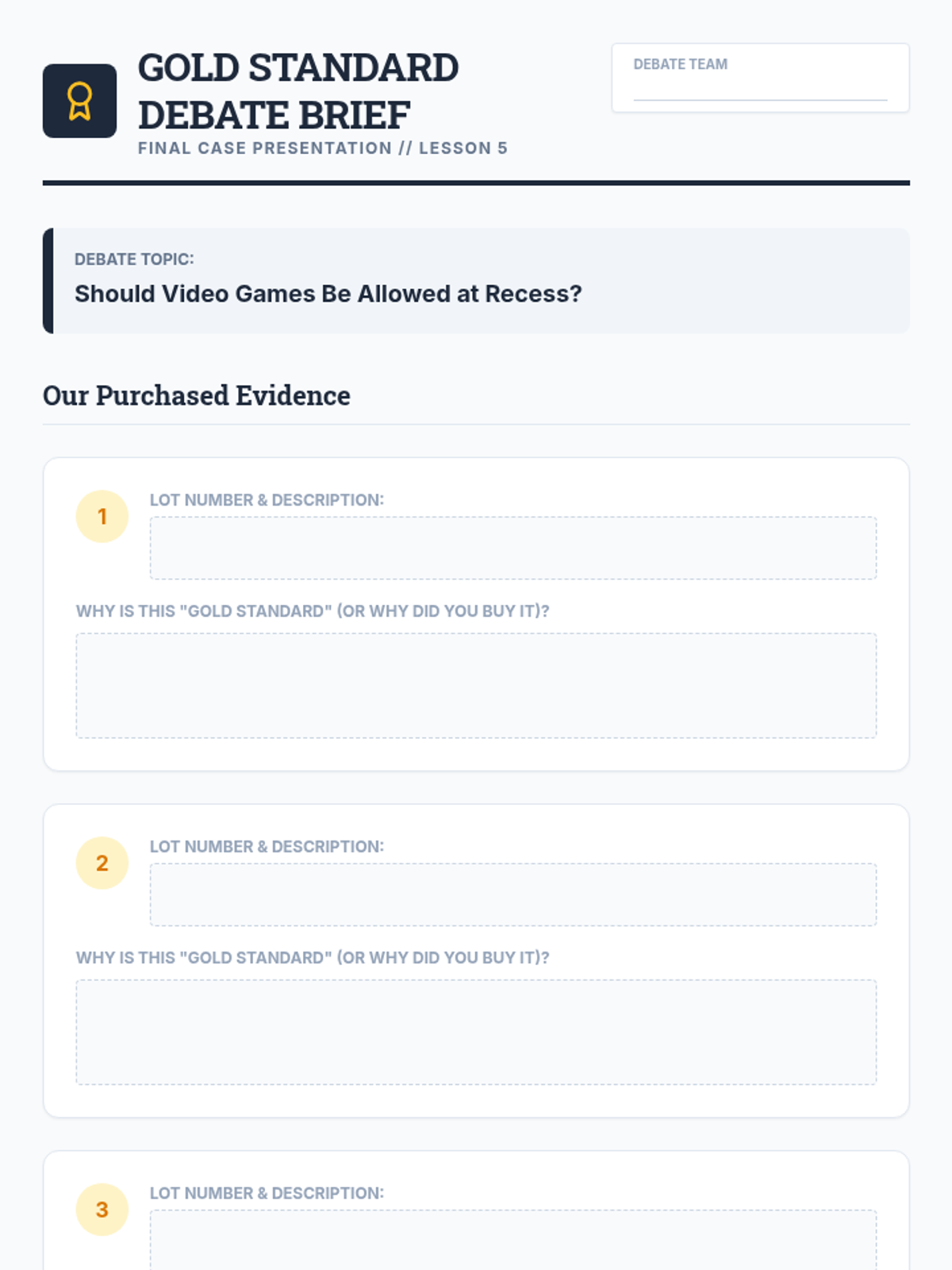Click the DEBATE TOPIC label
This screenshot has height=1270, width=952.
click(x=134, y=260)
